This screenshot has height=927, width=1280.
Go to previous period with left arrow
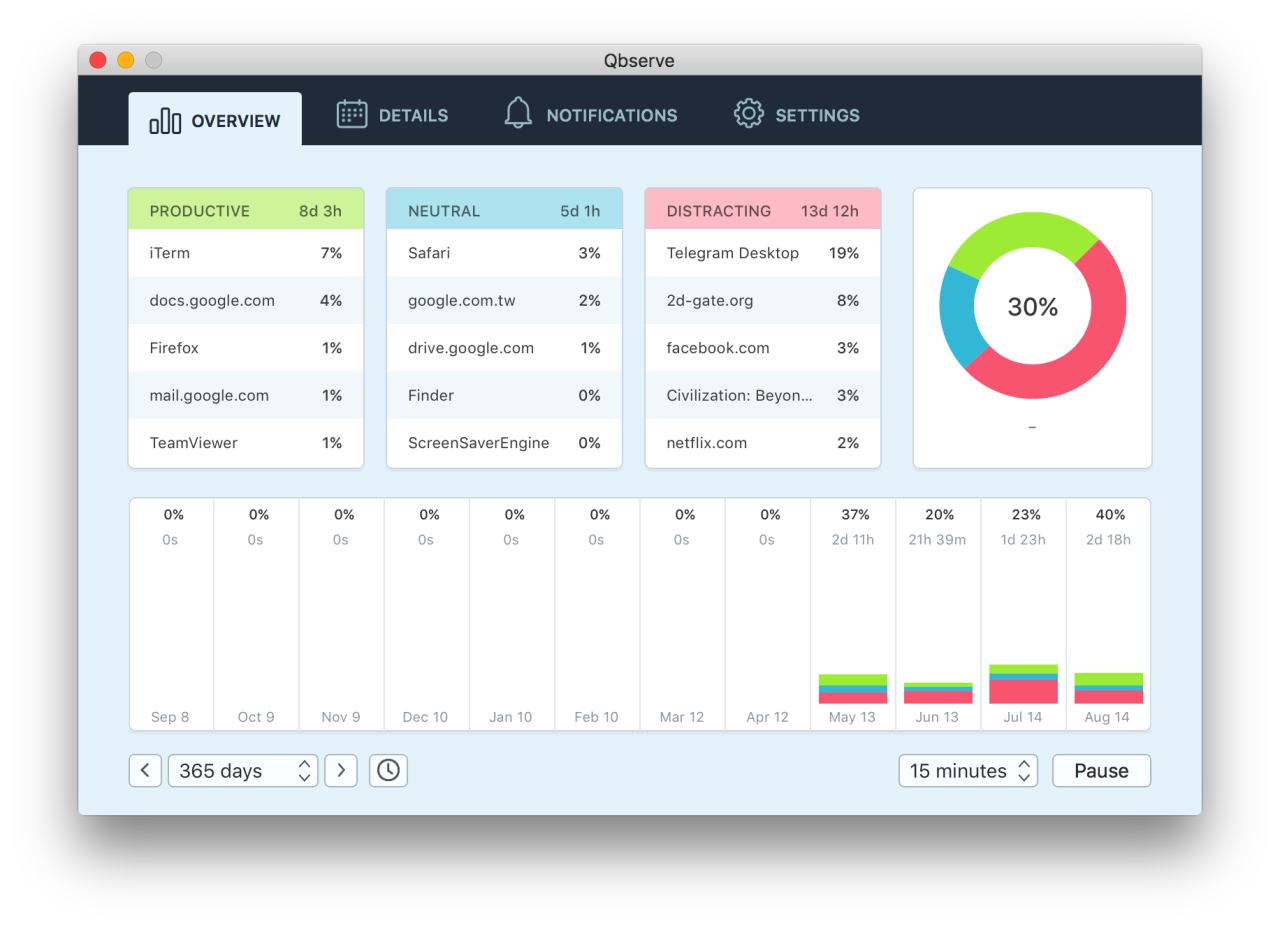[145, 771]
